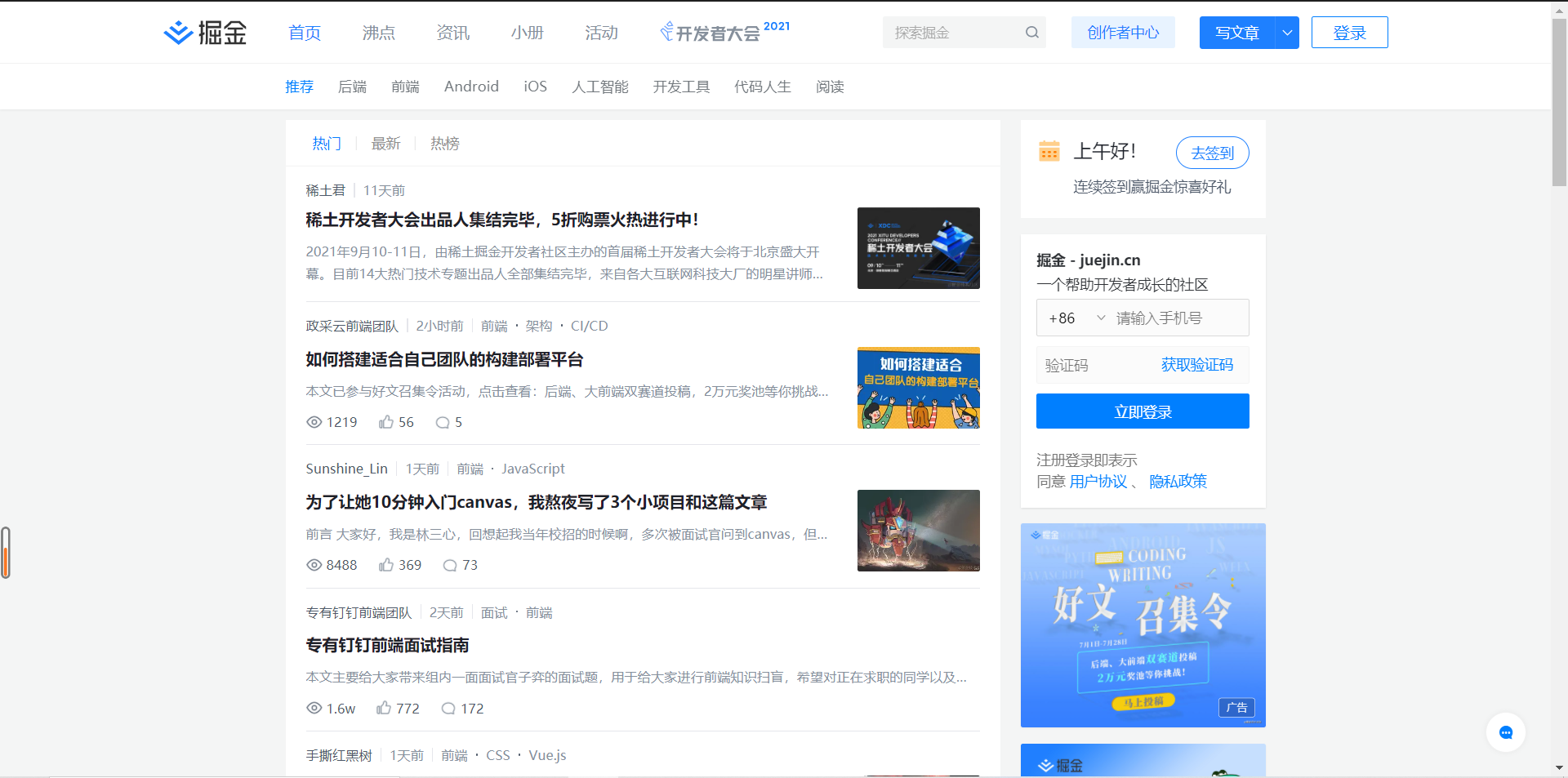
Task: Select the iOS category tab
Action: (x=535, y=87)
